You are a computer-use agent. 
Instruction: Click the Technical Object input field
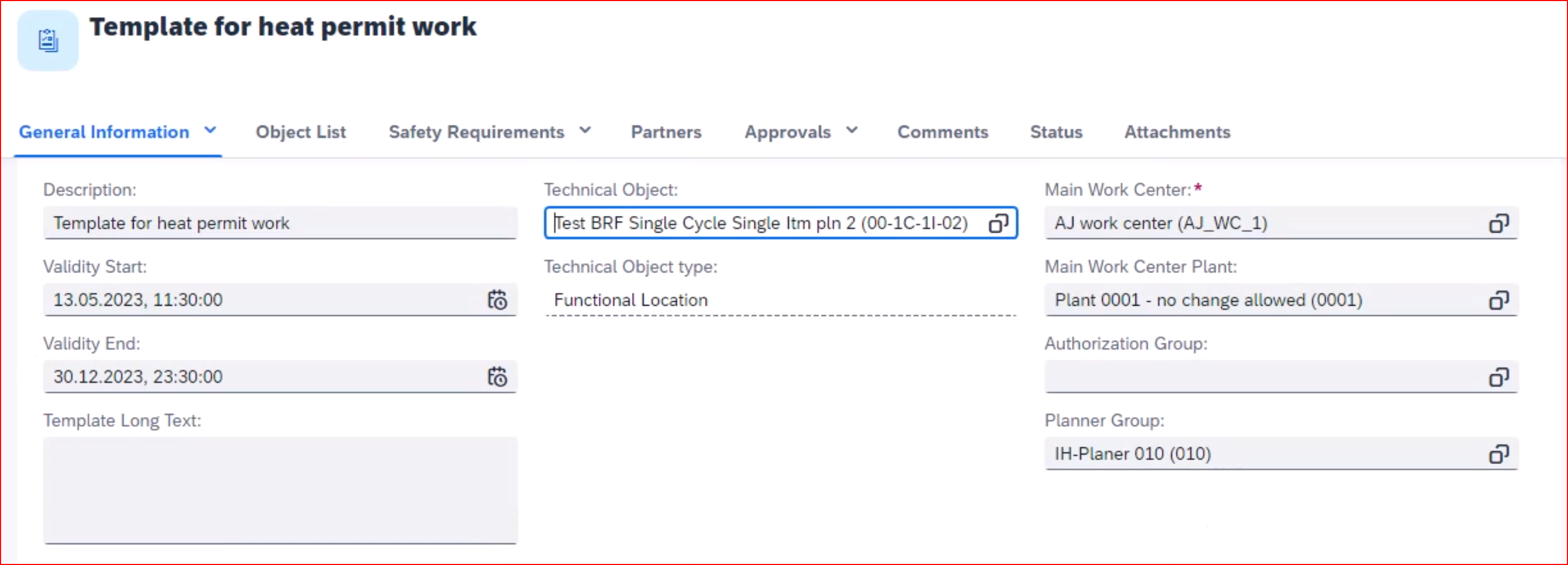tap(761, 223)
